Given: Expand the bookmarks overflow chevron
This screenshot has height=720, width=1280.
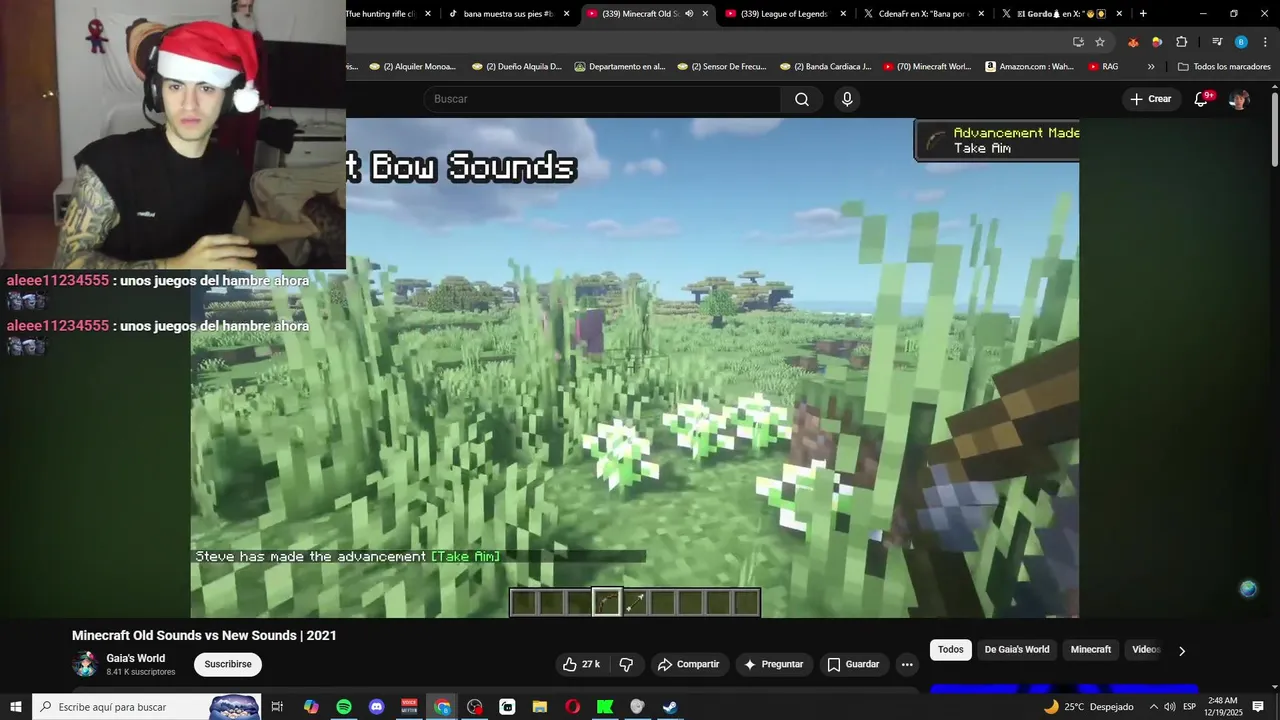Looking at the screenshot, I should 1151,67.
